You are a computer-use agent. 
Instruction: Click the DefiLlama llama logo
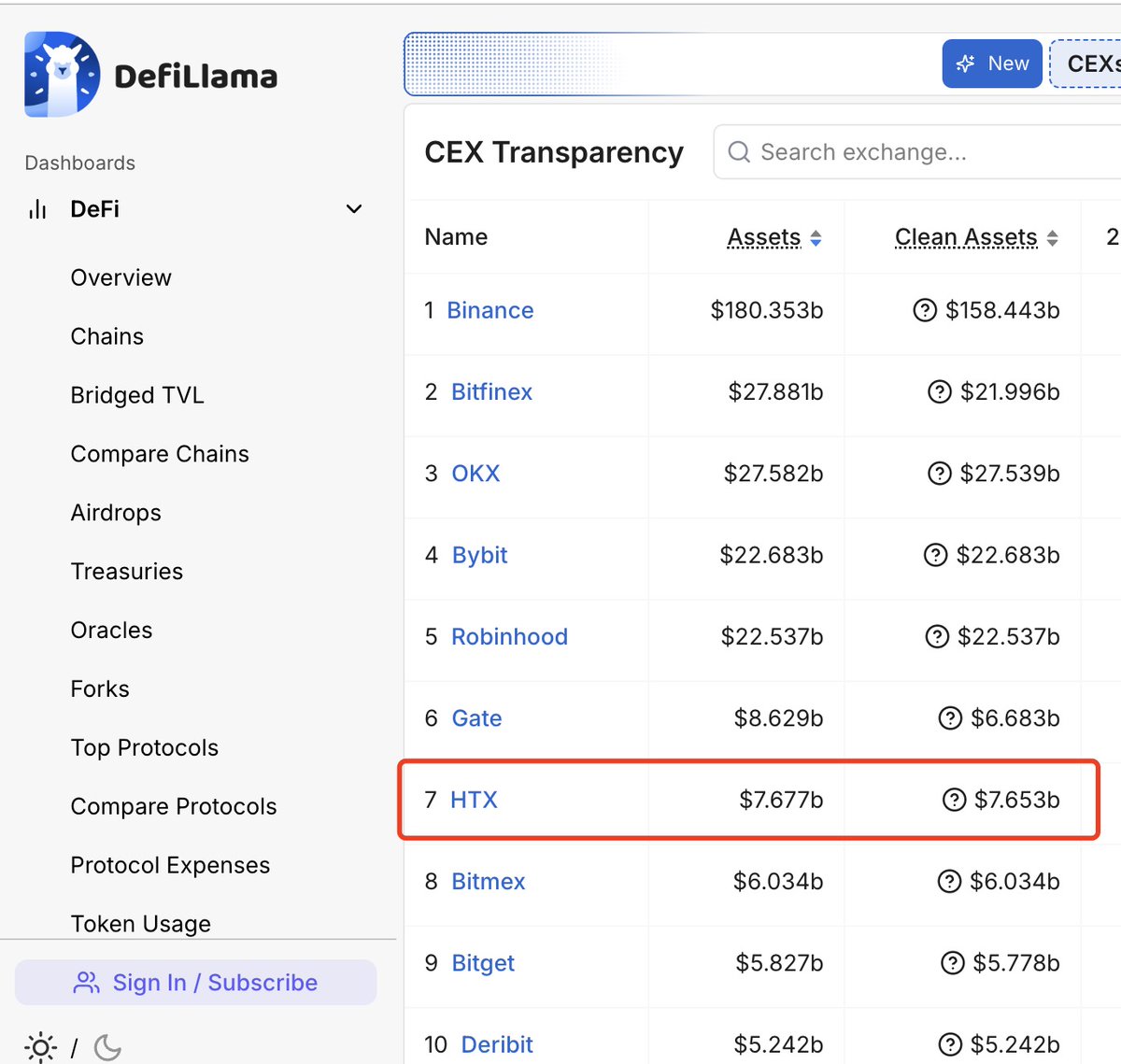pyautogui.click(x=62, y=75)
